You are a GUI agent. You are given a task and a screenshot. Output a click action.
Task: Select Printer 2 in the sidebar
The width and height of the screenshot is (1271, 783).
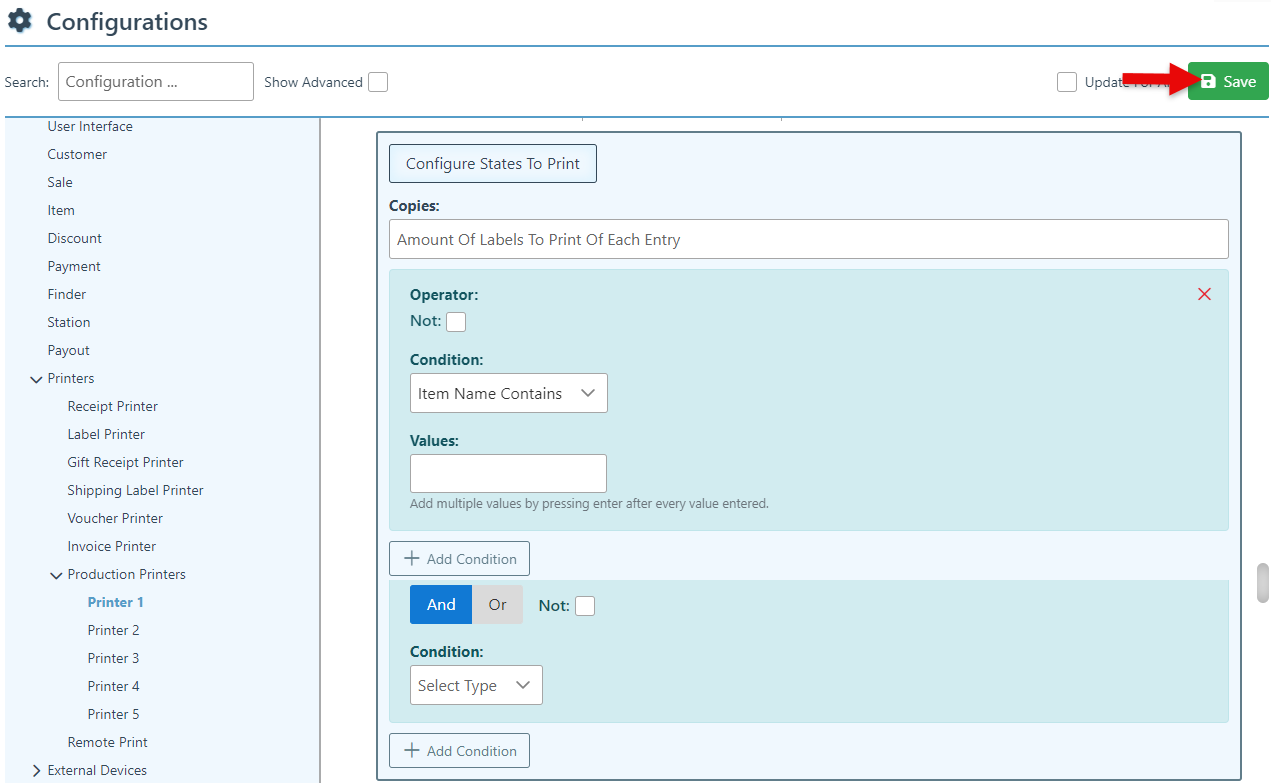pos(113,631)
